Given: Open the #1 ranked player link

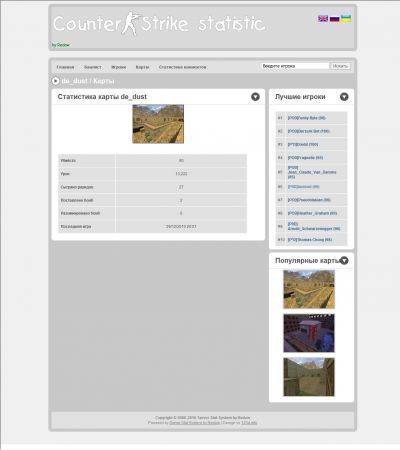Looking at the screenshot, I should pyautogui.click(x=307, y=118).
